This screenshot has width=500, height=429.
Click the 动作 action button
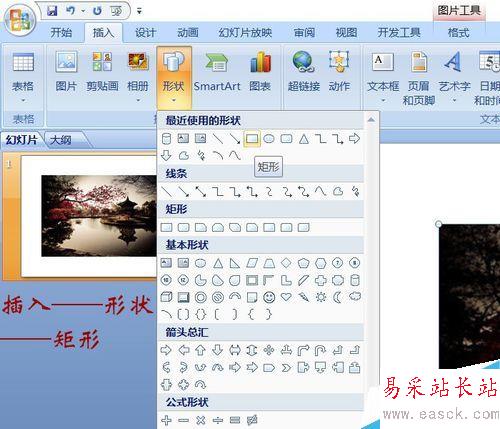point(339,72)
